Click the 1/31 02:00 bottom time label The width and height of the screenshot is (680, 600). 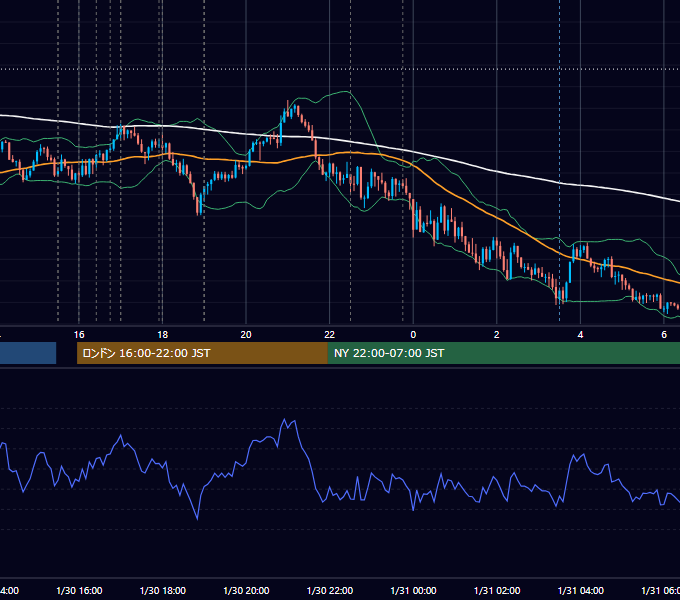[497, 590]
